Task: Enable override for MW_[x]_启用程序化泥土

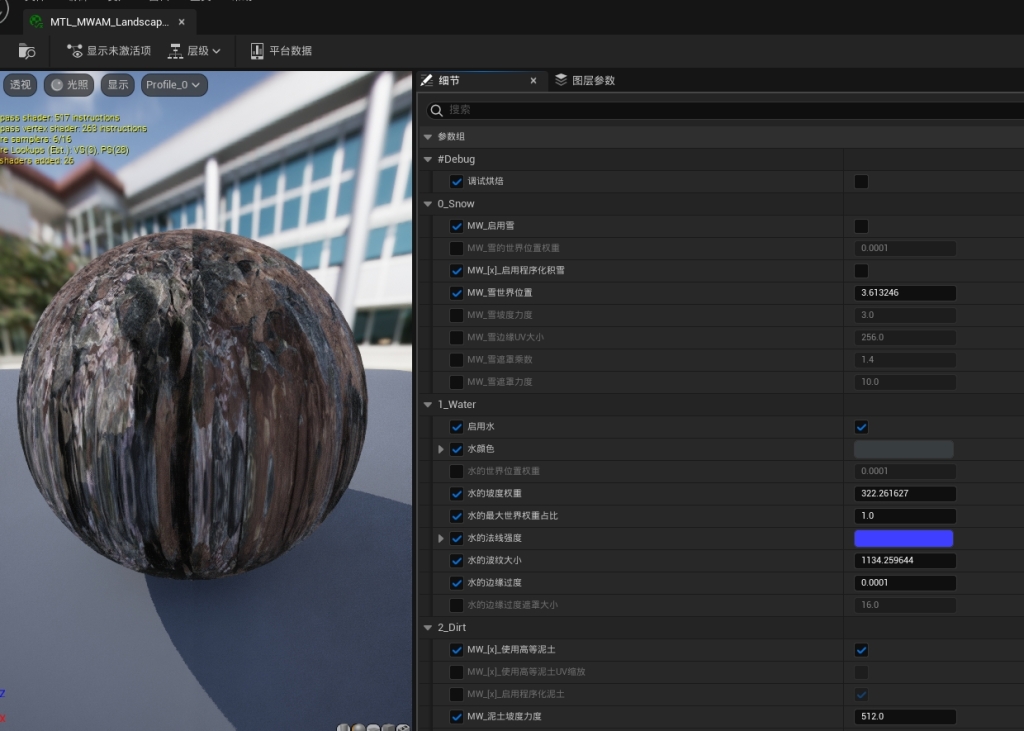Action: click(456, 694)
